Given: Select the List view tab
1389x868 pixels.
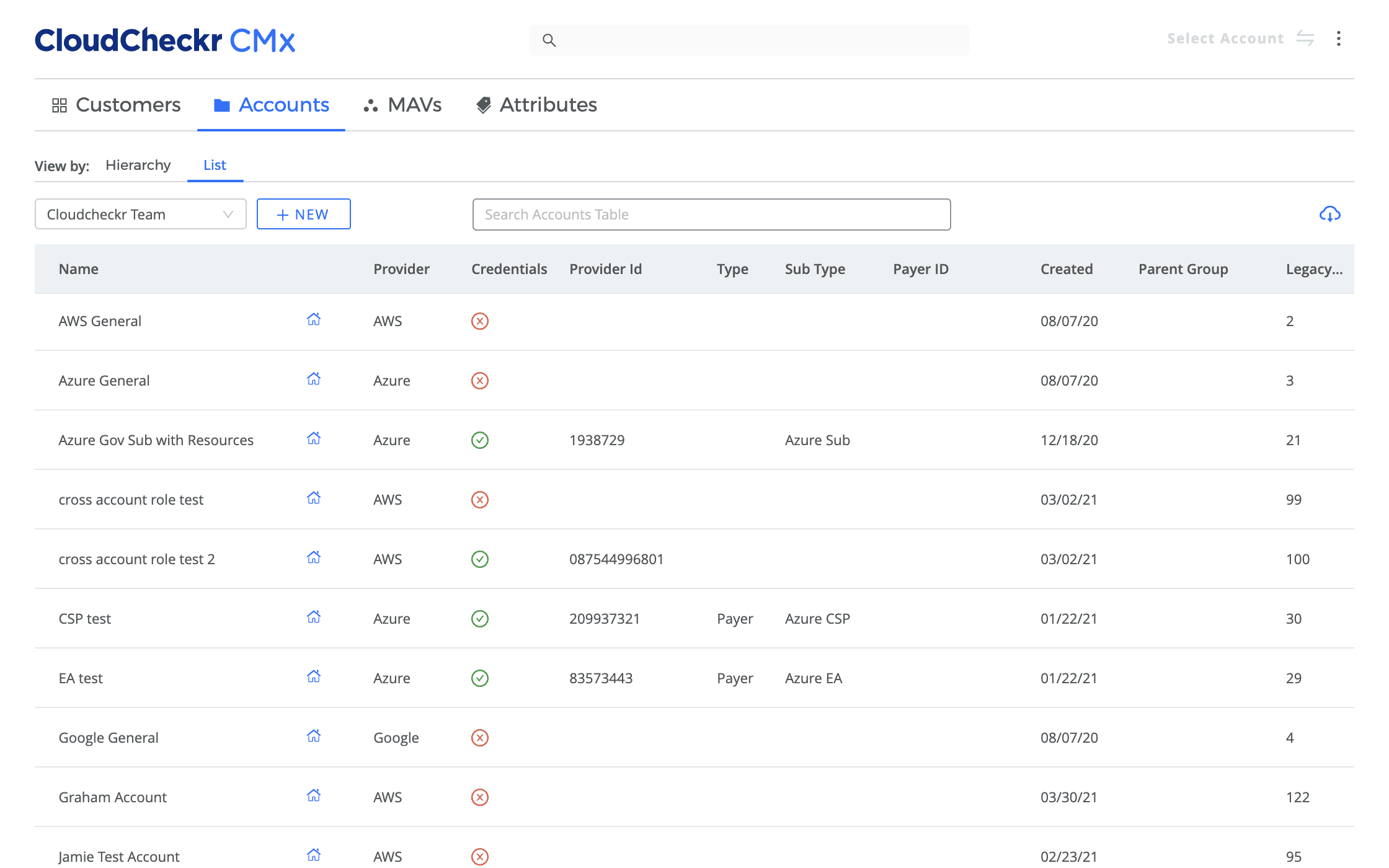Looking at the screenshot, I should click(x=215, y=165).
